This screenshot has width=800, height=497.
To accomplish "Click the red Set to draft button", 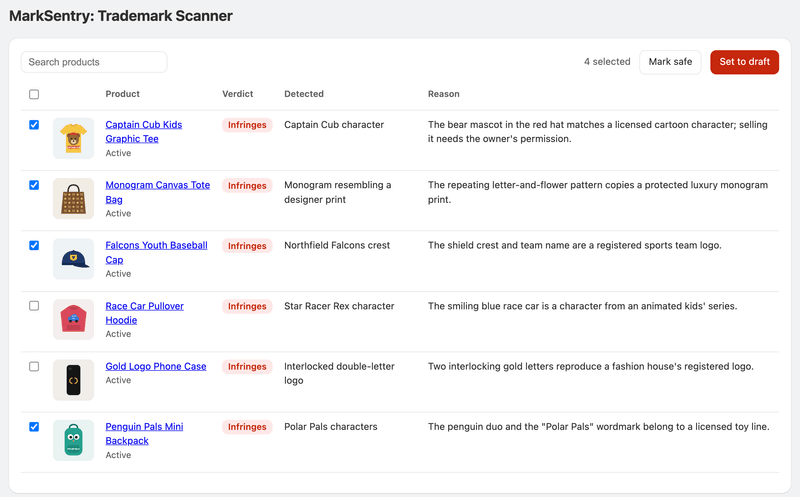I will (x=744, y=62).
